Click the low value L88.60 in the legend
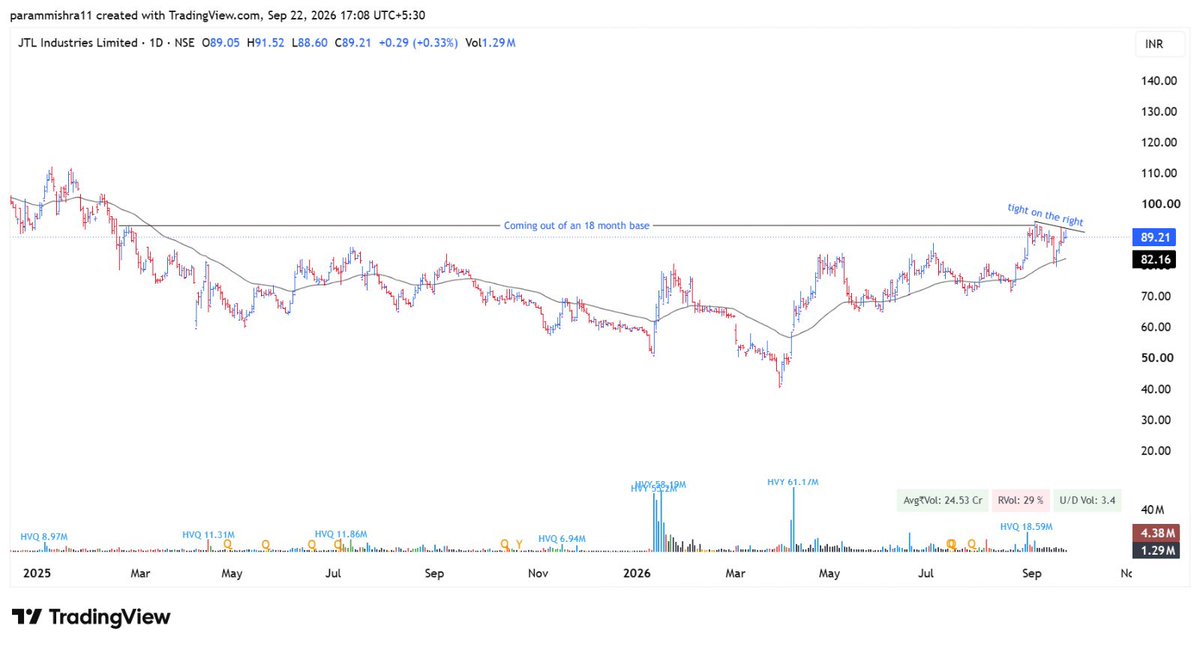1200x647 pixels. point(309,42)
